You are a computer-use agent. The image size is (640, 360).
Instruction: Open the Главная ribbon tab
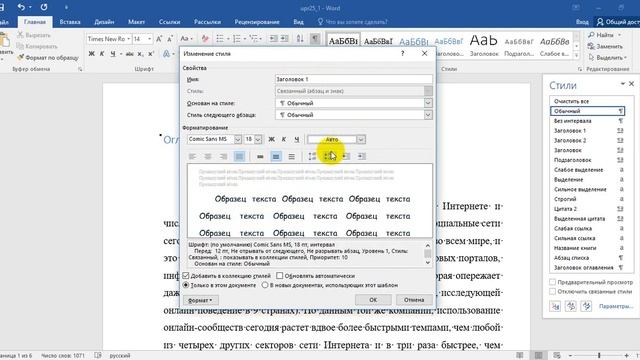[35, 22]
